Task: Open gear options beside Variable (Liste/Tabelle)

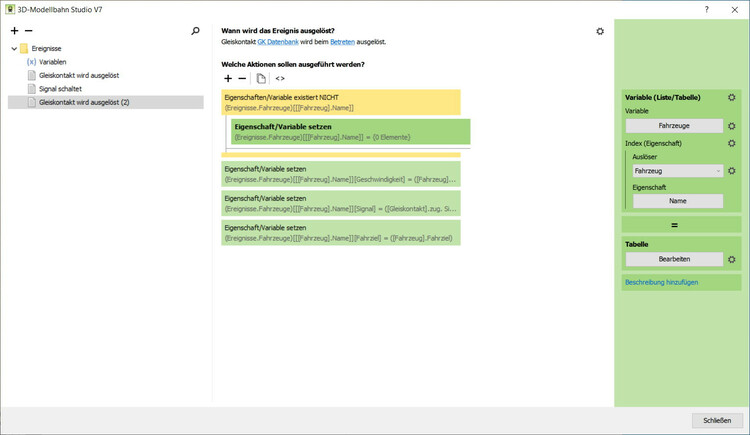Action: point(732,97)
